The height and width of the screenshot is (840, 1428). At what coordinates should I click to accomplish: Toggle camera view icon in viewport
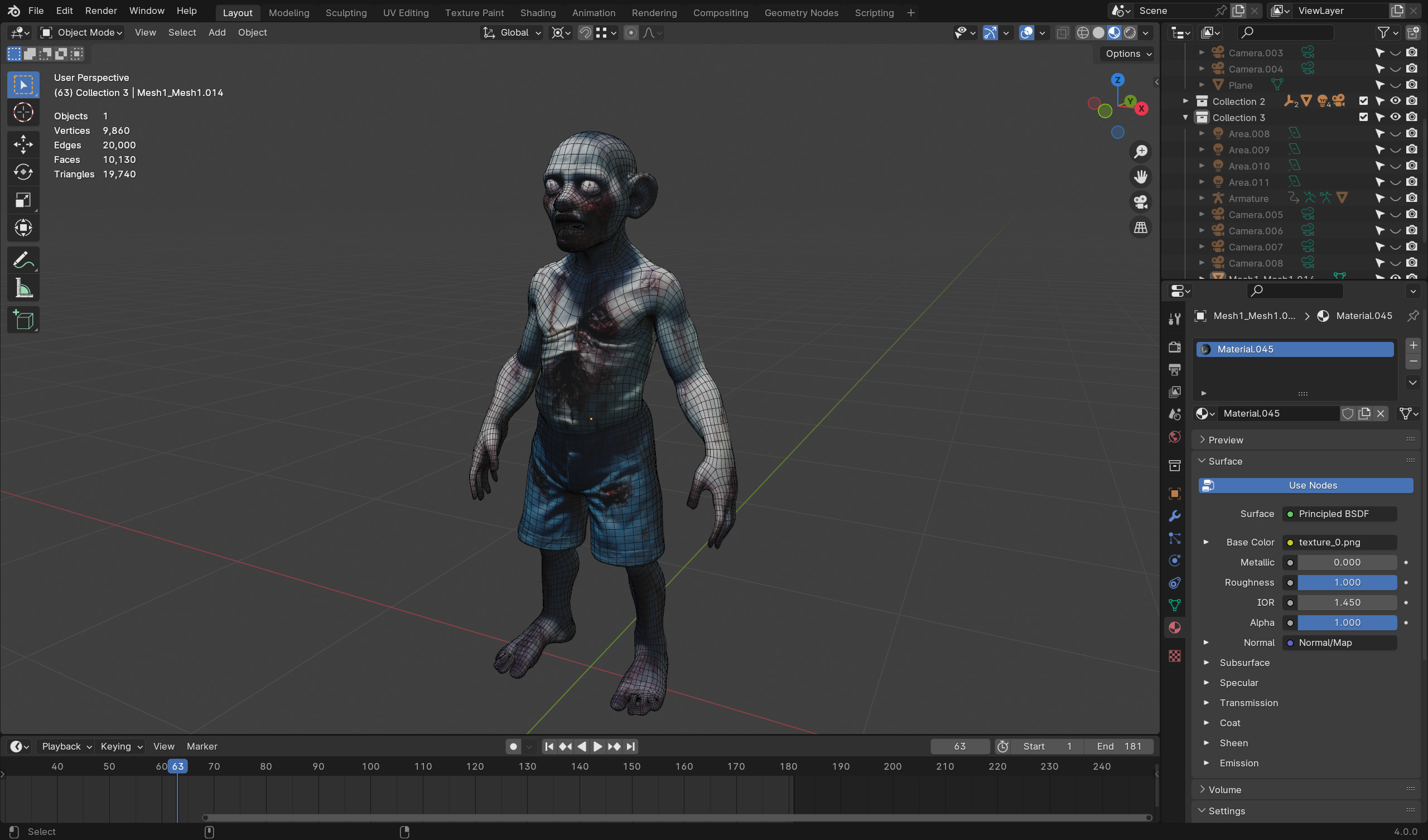coord(1140,202)
